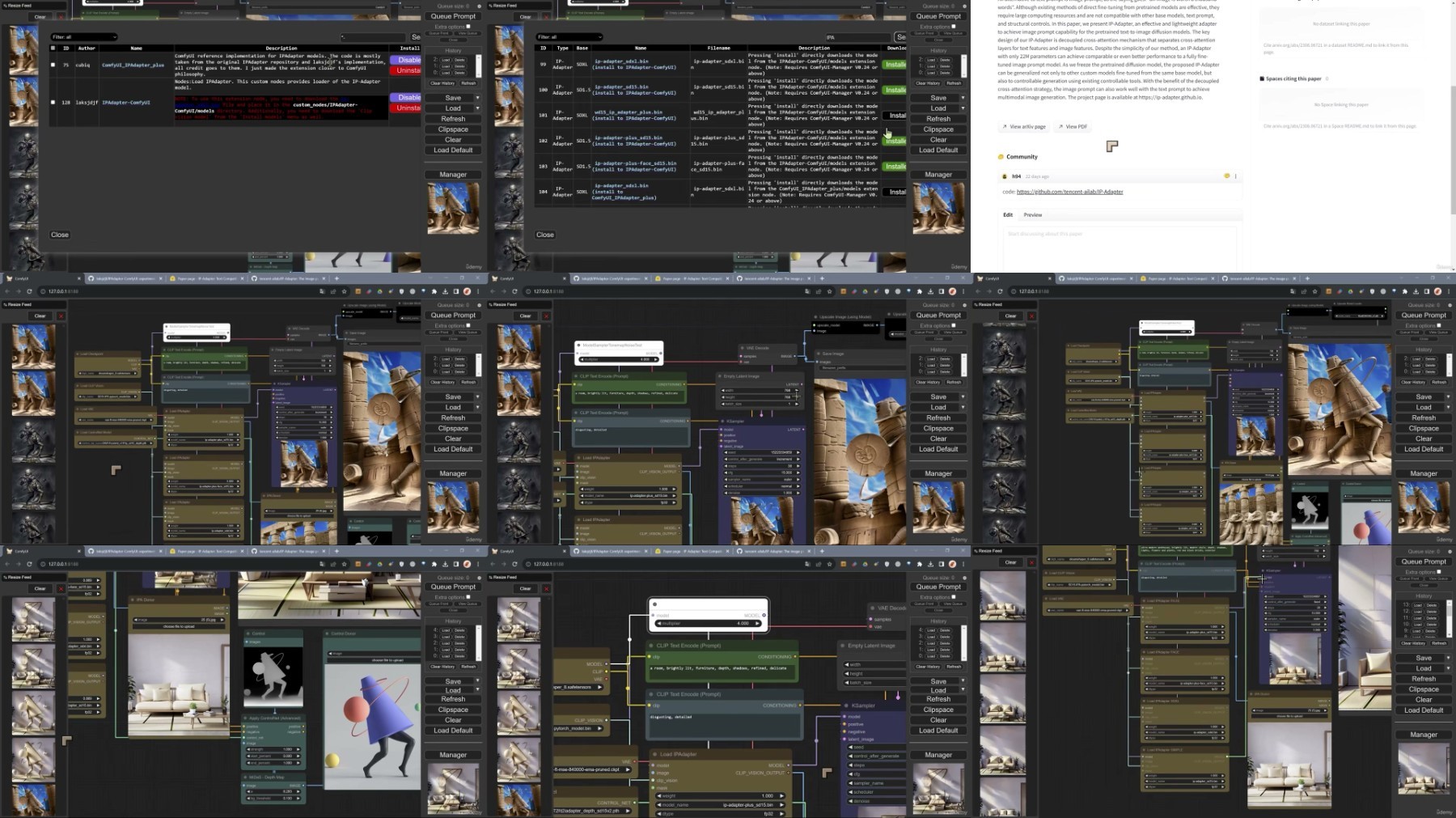Click red X in sofa ControlNet window's Resize Feed

coord(61,588)
